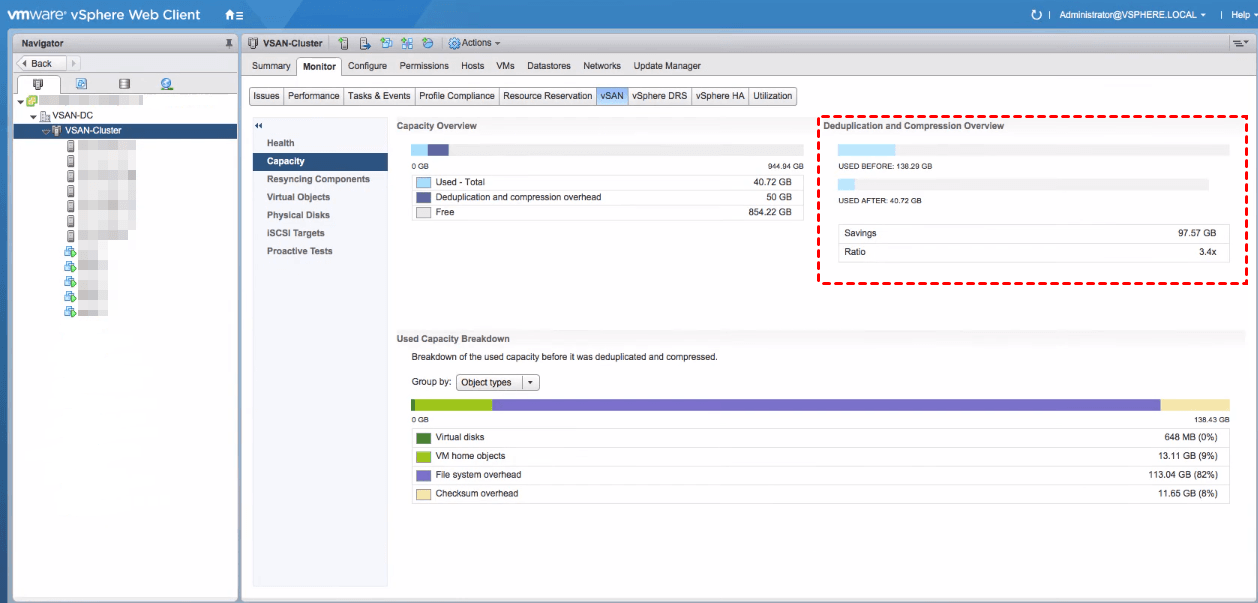This screenshot has height=603, width=1258.
Task: Select the vSphere HA sub-tab
Action: click(720, 96)
